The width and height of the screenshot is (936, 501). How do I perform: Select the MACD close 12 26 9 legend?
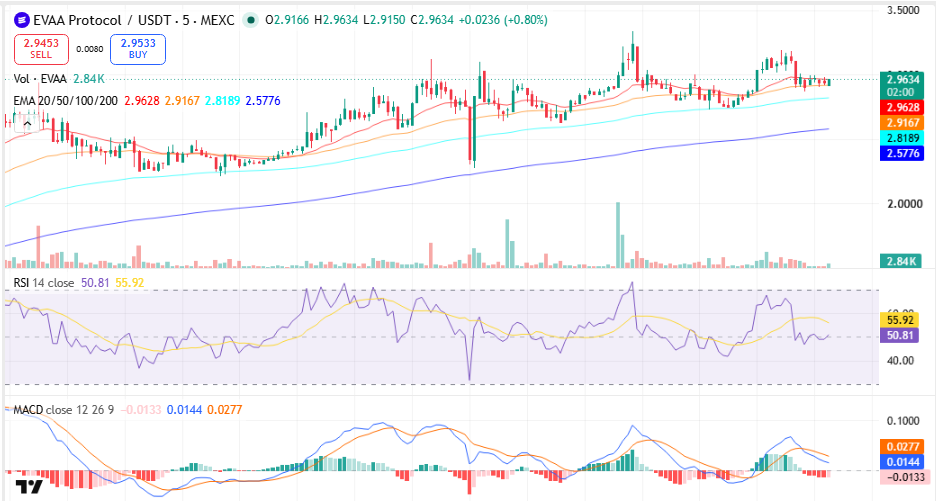click(x=63, y=410)
